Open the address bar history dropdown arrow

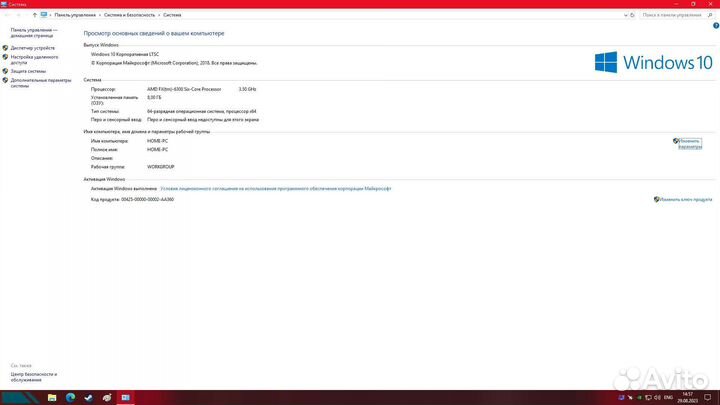[x=625, y=15]
